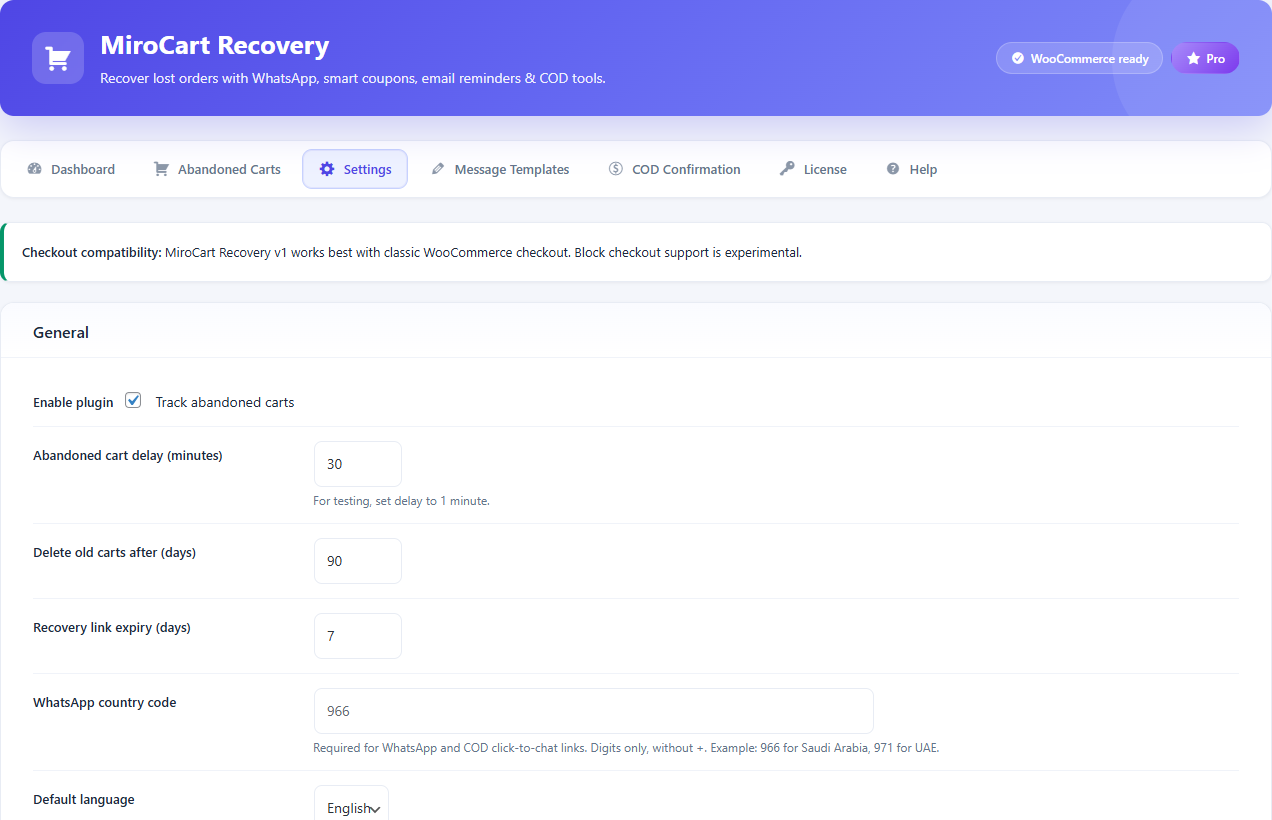Click the shopping cart logo in header
This screenshot has height=820, width=1272.
click(58, 58)
